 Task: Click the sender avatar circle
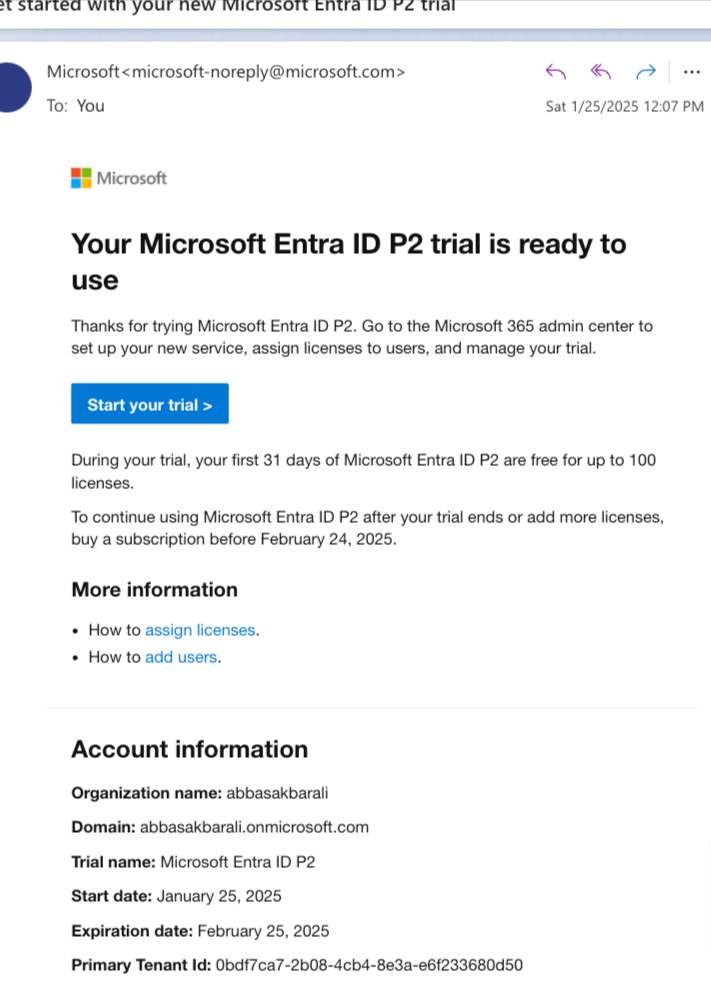click(x=14, y=88)
